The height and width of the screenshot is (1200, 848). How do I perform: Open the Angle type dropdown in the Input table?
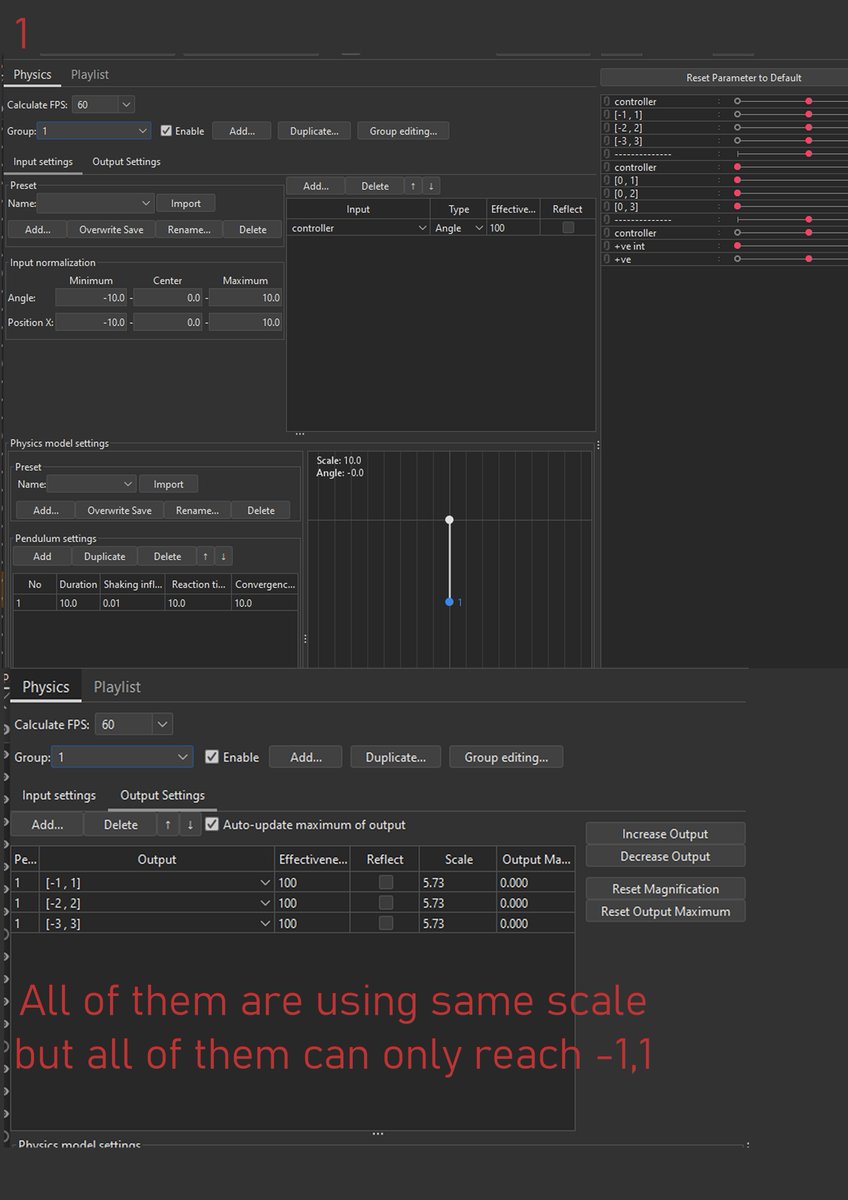[479, 228]
